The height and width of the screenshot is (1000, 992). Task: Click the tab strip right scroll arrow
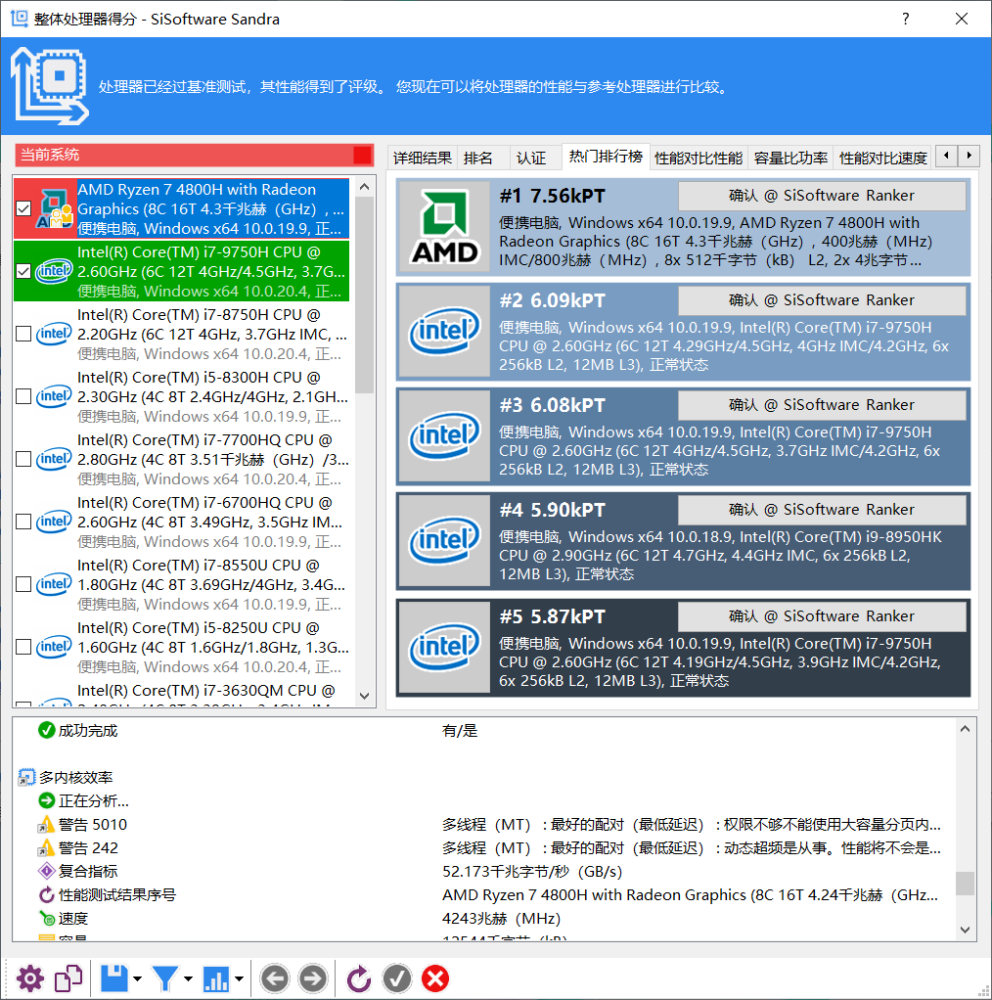968,156
